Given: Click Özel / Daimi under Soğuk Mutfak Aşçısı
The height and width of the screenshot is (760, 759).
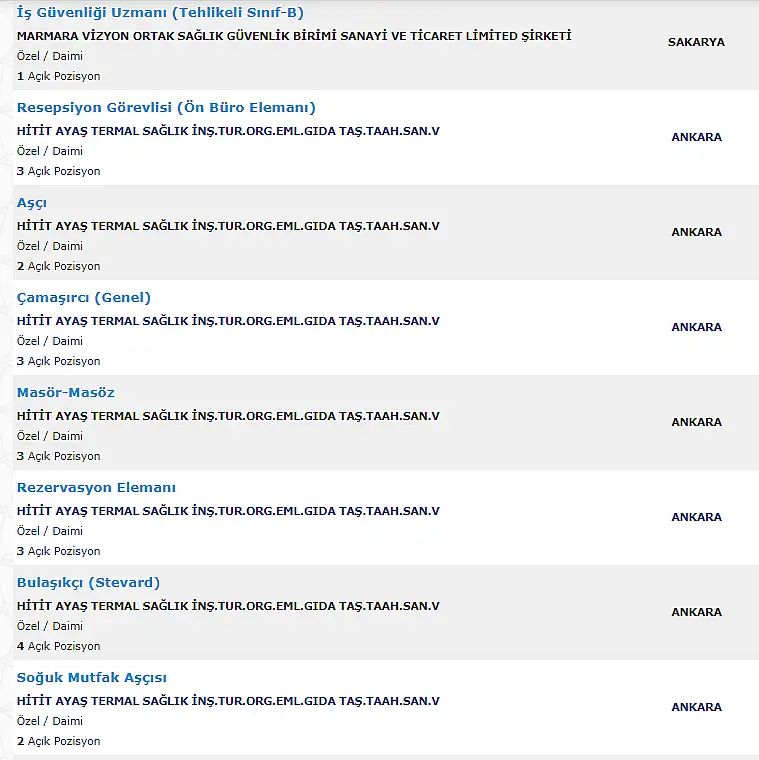Looking at the screenshot, I should point(50,721).
